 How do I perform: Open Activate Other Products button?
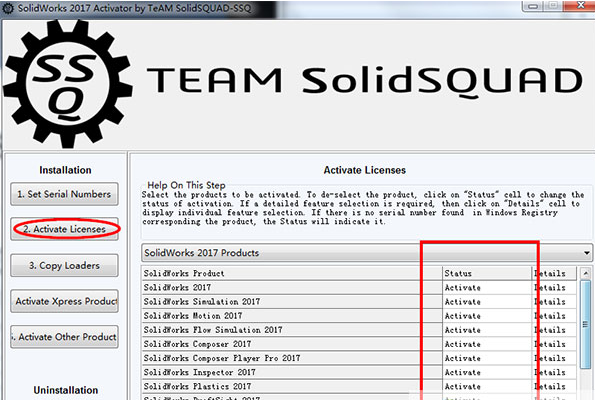pyautogui.click(x=64, y=337)
